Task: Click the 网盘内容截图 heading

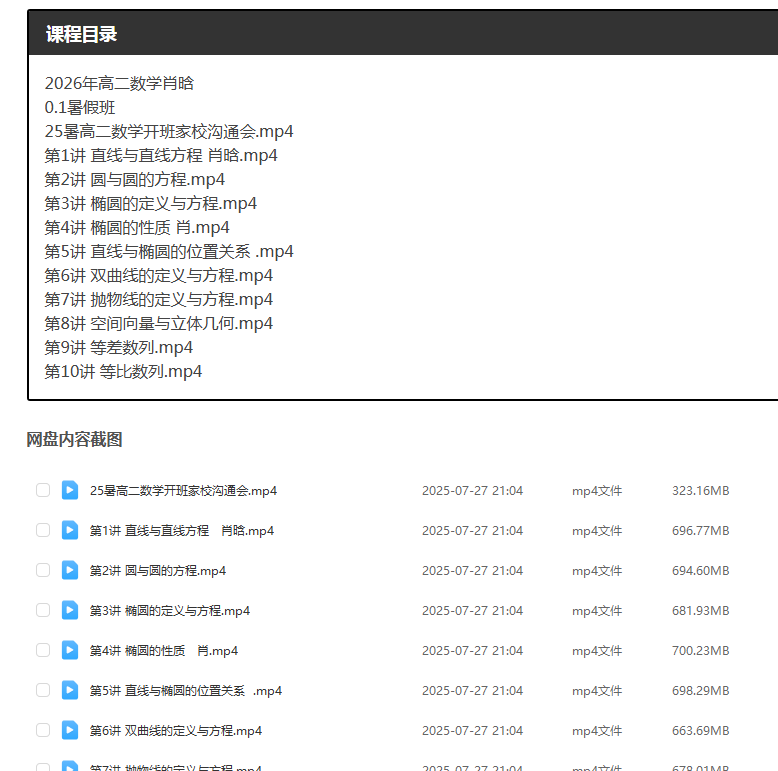Action: [74, 440]
